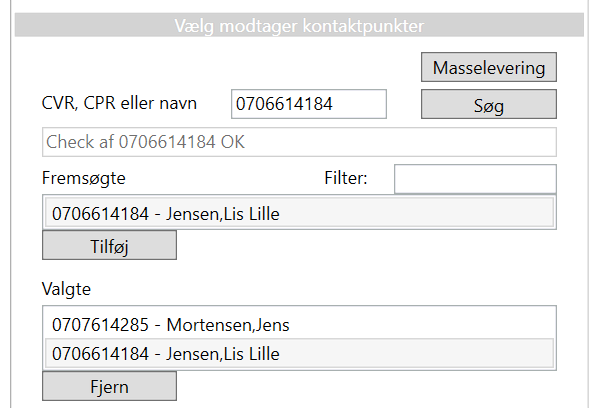
Task: Click number 0706614184 in the Fremsøgte row
Action: [100, 214]
